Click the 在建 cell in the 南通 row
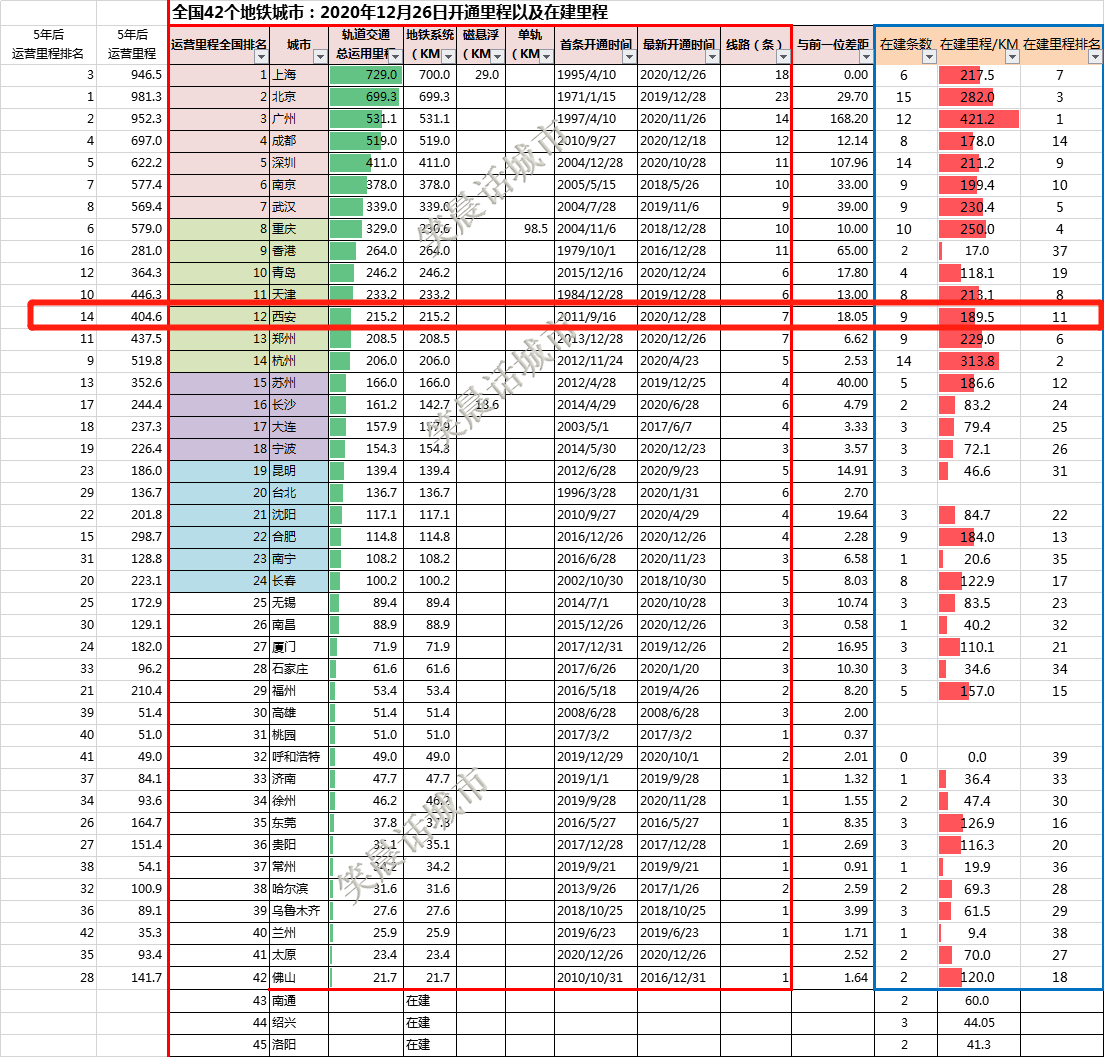1104x1057 pixels. pyautogui.click(x=429, y=1001)
